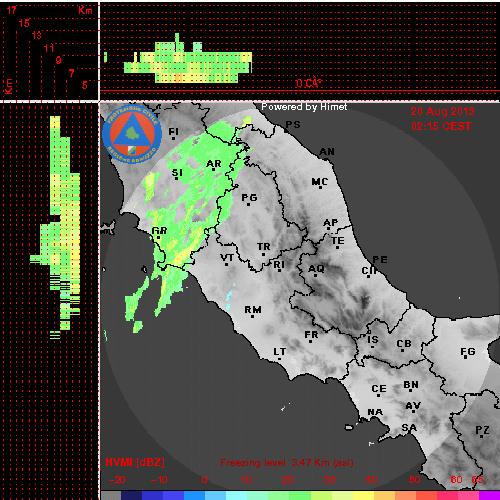
Task: Click the SI city label on map
Action: click(177, 173)
